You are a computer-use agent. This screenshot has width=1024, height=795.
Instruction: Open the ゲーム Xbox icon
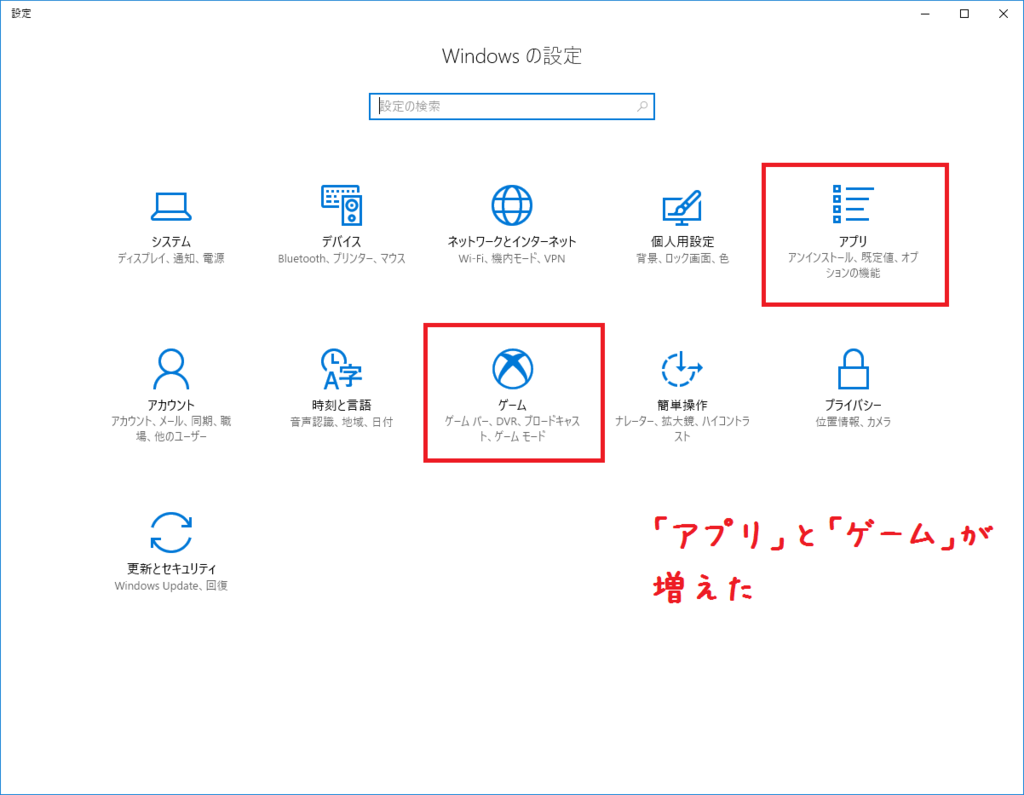pos(513,368)
